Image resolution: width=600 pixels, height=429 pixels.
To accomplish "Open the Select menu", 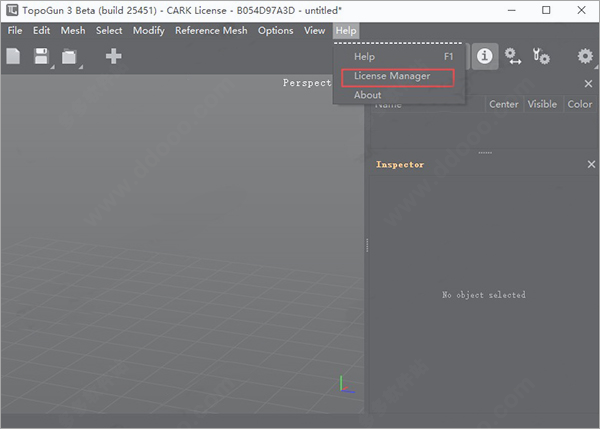I will pyautogui.click(x=109, y=31).
